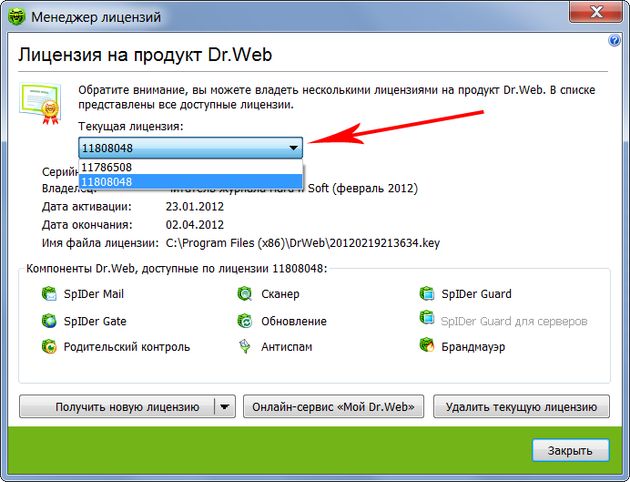Click the SpIDer Mail label
Screen dimensions: 630x482
point(94,294)
